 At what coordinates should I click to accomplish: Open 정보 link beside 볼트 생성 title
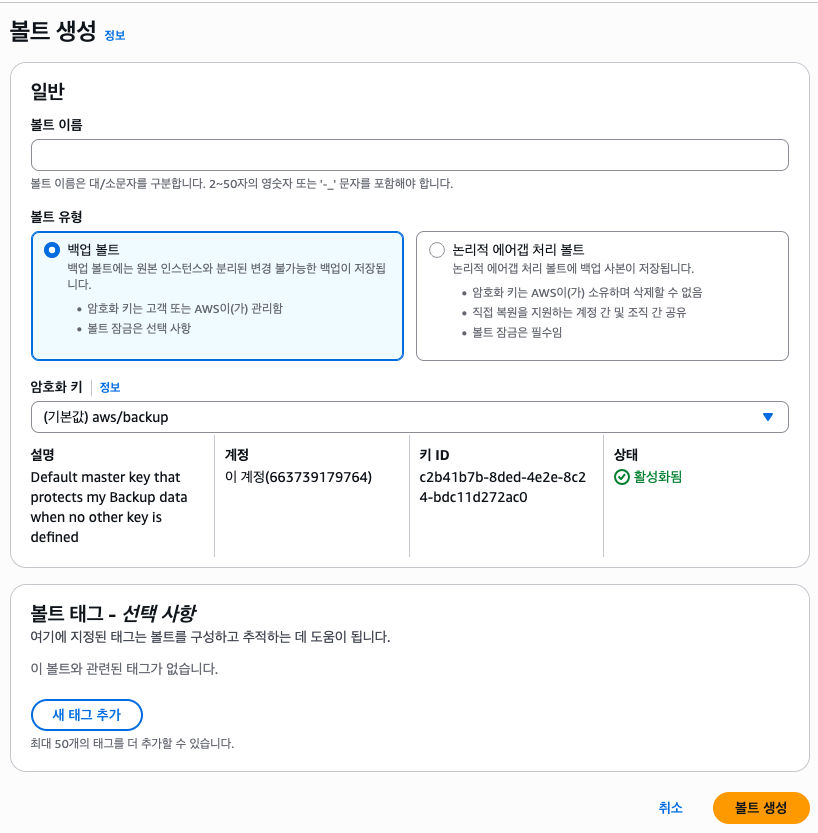(x=114, y=36)
